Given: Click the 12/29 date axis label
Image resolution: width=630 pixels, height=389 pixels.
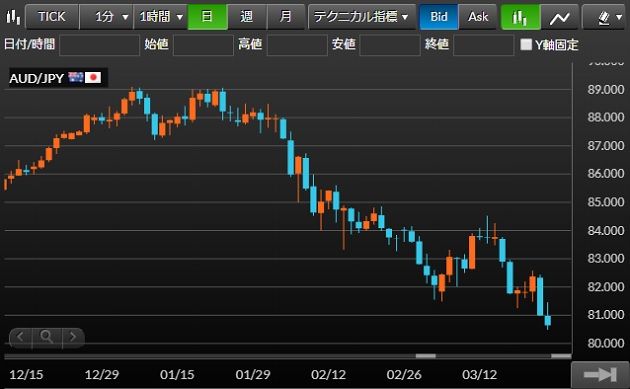Looking at the screenshot, I should point(102,375).
